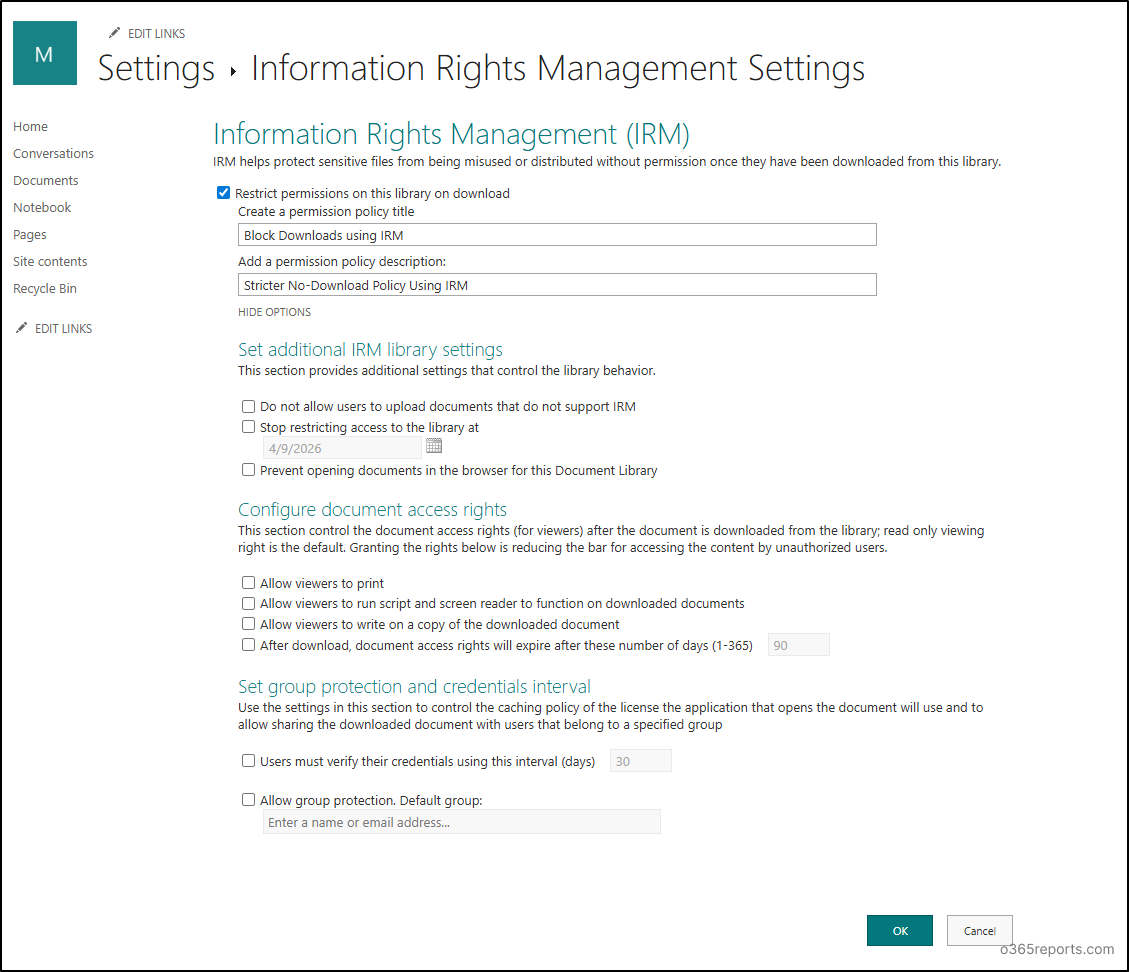1129x972 pixels.
Task: Go to the Documents library
Action: tap(45, 180)
